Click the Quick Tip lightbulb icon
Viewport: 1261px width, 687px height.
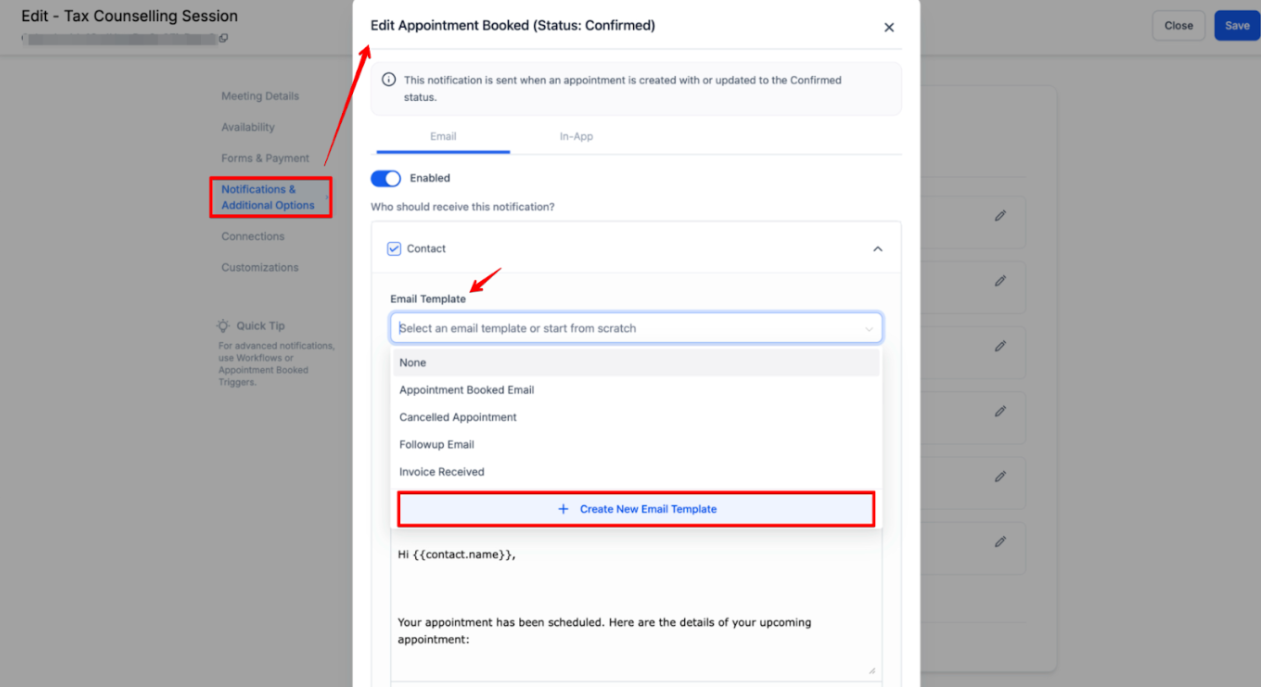223,326
